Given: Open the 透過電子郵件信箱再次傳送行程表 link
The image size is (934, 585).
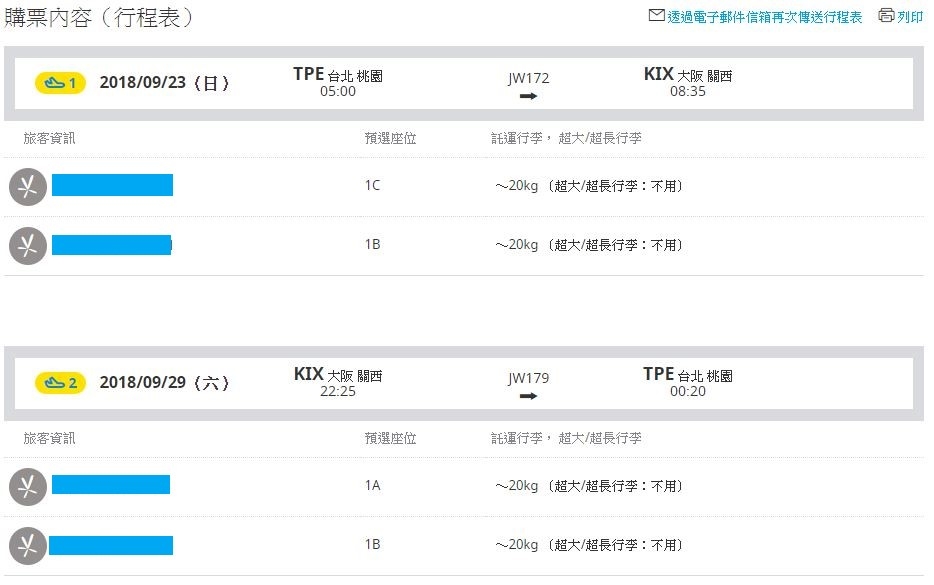Looking at the screenshot, I should tap(764, 17).
